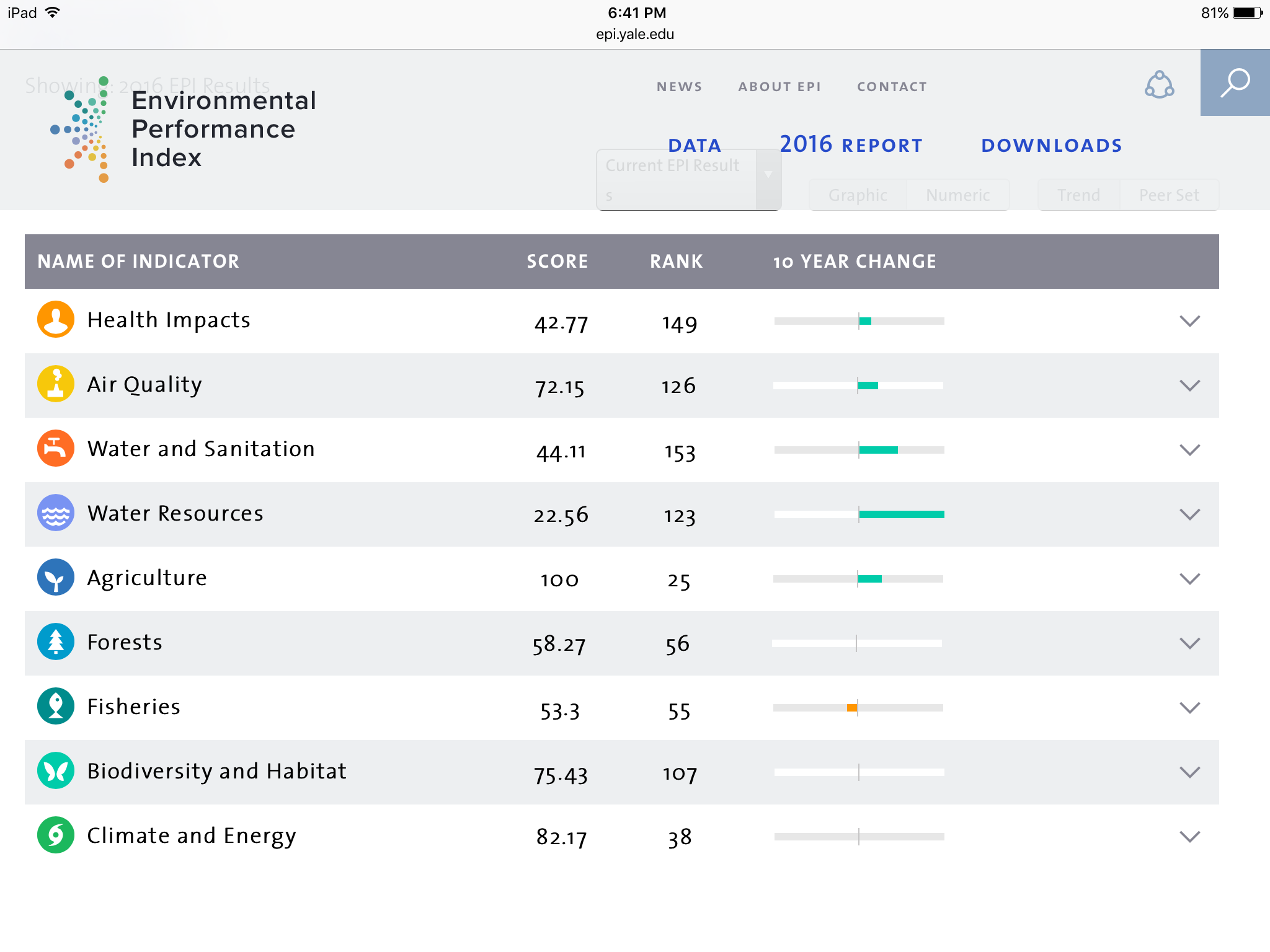1270x952 pixels.
Task: Click the 10 YEAR CHANGE header
Action: [x=855, y=262]
